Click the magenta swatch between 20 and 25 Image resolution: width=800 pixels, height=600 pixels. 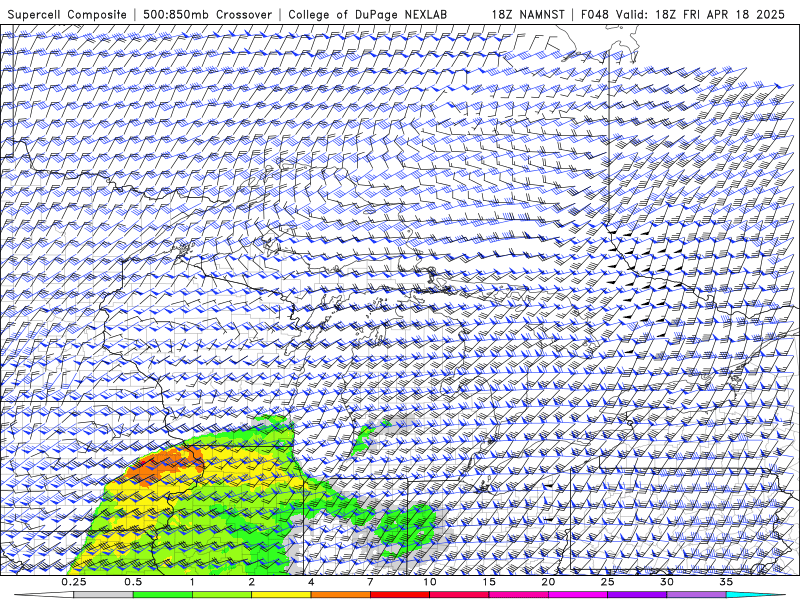[x=578, y=595]
